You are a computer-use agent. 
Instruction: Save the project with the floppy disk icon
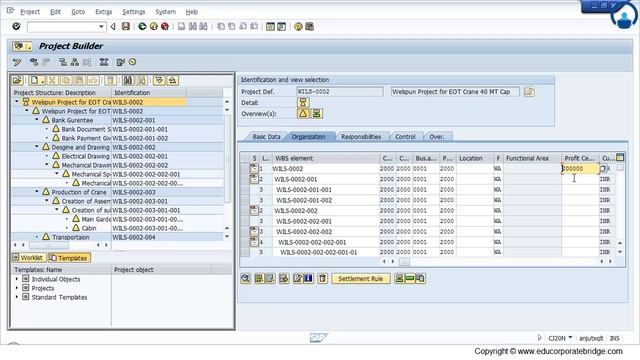(x=126, y=27)
